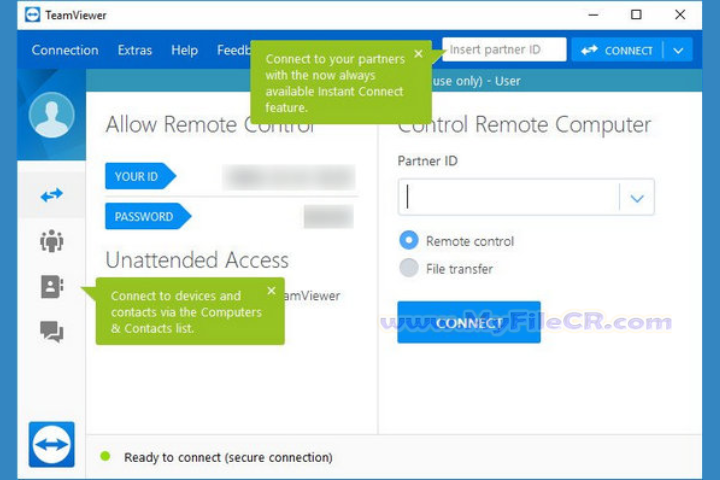The image size is (720, 480).
Task: Close the TeamViewer window
Action: (x=680, y=15)
